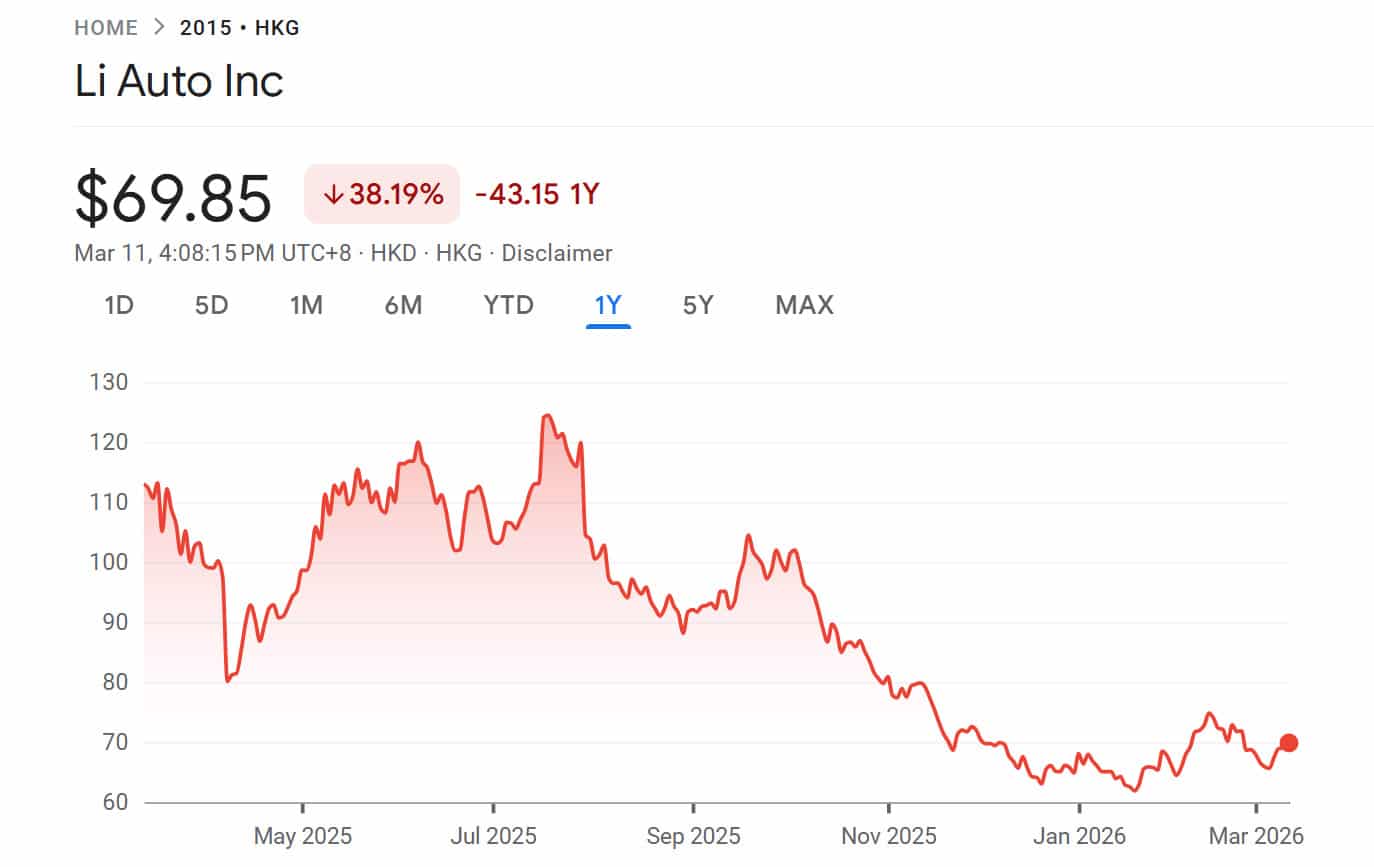Viewport: 1374px width, 867px height.
Task: Switch to the 1D chart view
Action: 118,305
